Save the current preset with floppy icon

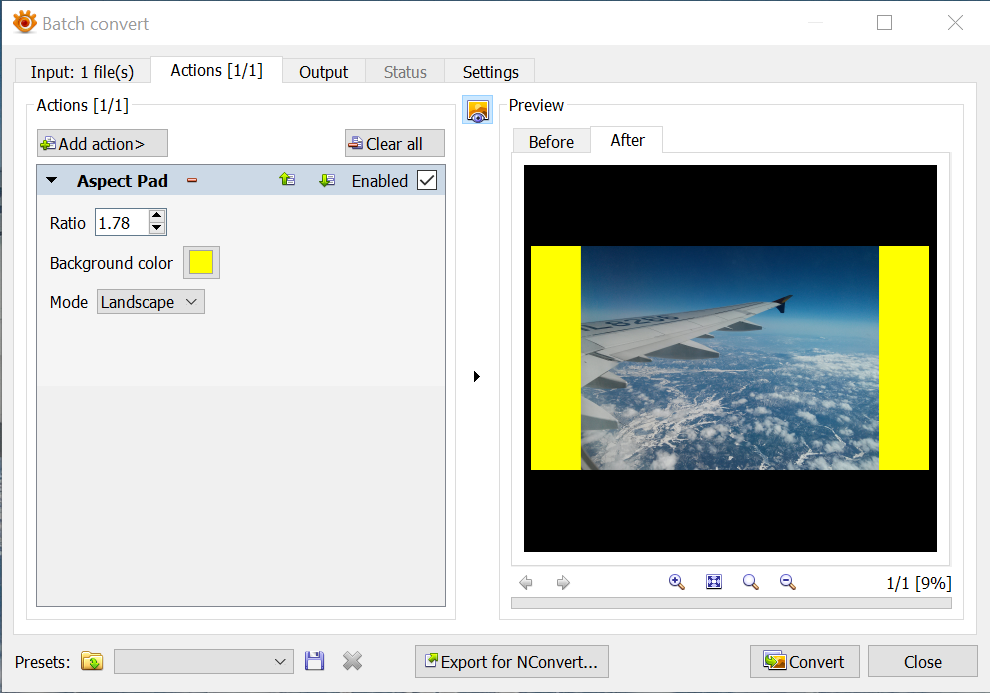tap(314, 661)
